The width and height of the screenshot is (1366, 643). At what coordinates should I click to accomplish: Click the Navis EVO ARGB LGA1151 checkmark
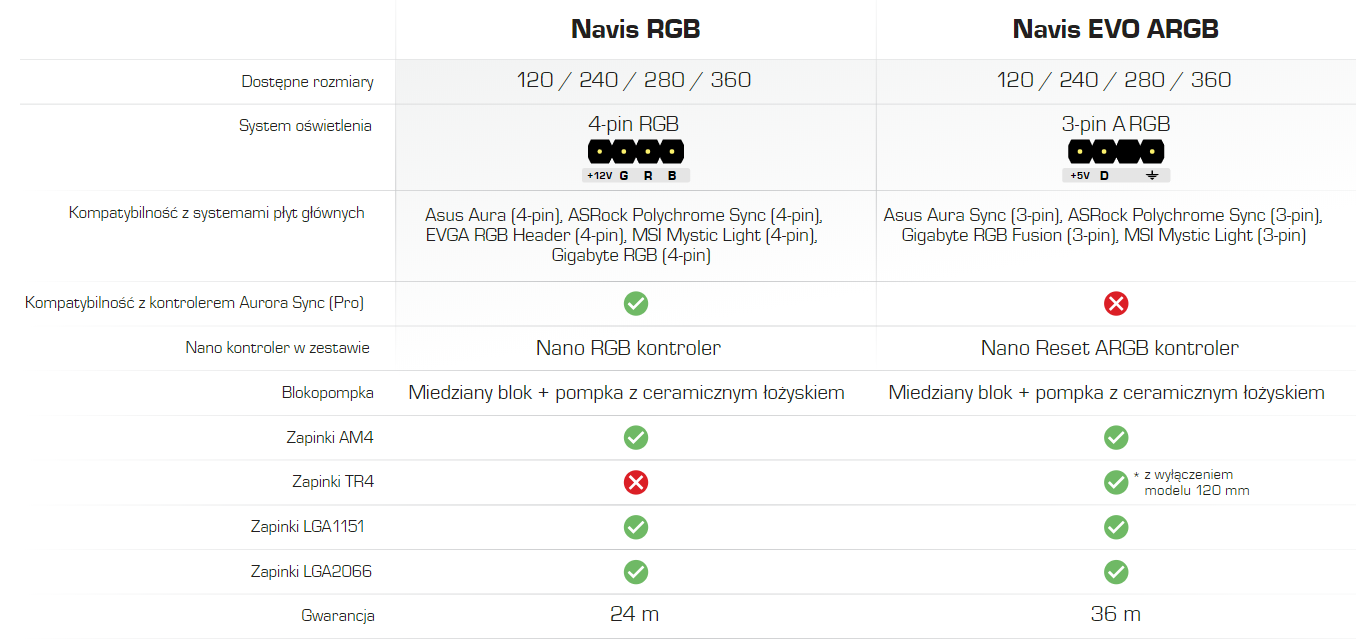pyautogui.click(x=1116, y=526)
